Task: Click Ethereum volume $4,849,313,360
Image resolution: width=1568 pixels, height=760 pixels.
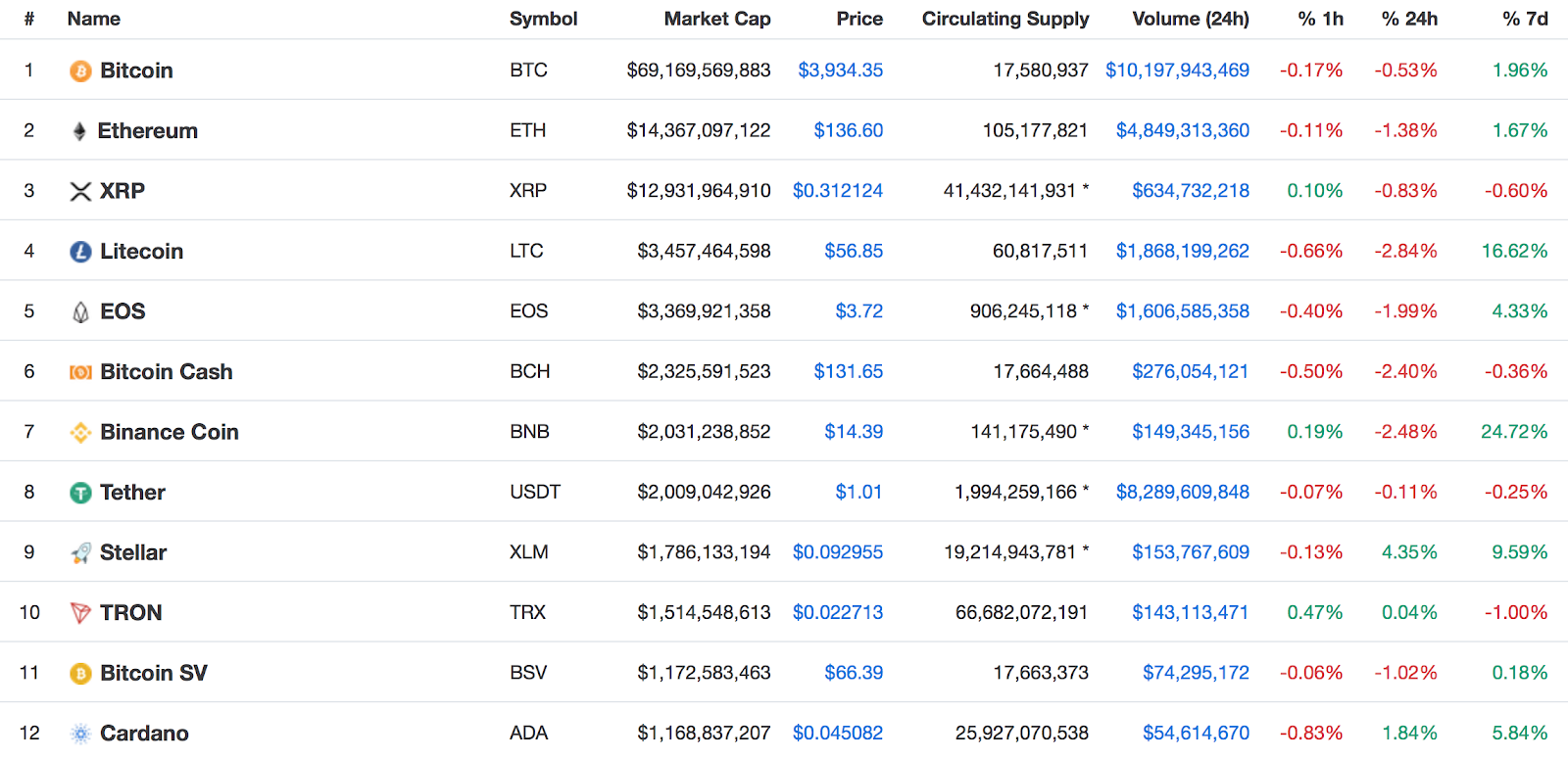Action: pyautogui.click(x=1183, y=130)
